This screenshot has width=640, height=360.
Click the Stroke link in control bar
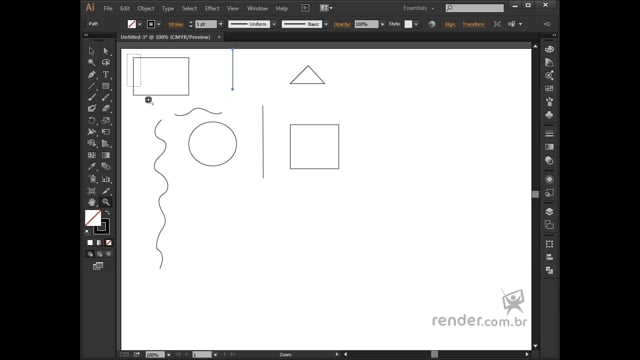tap(176, 24)
